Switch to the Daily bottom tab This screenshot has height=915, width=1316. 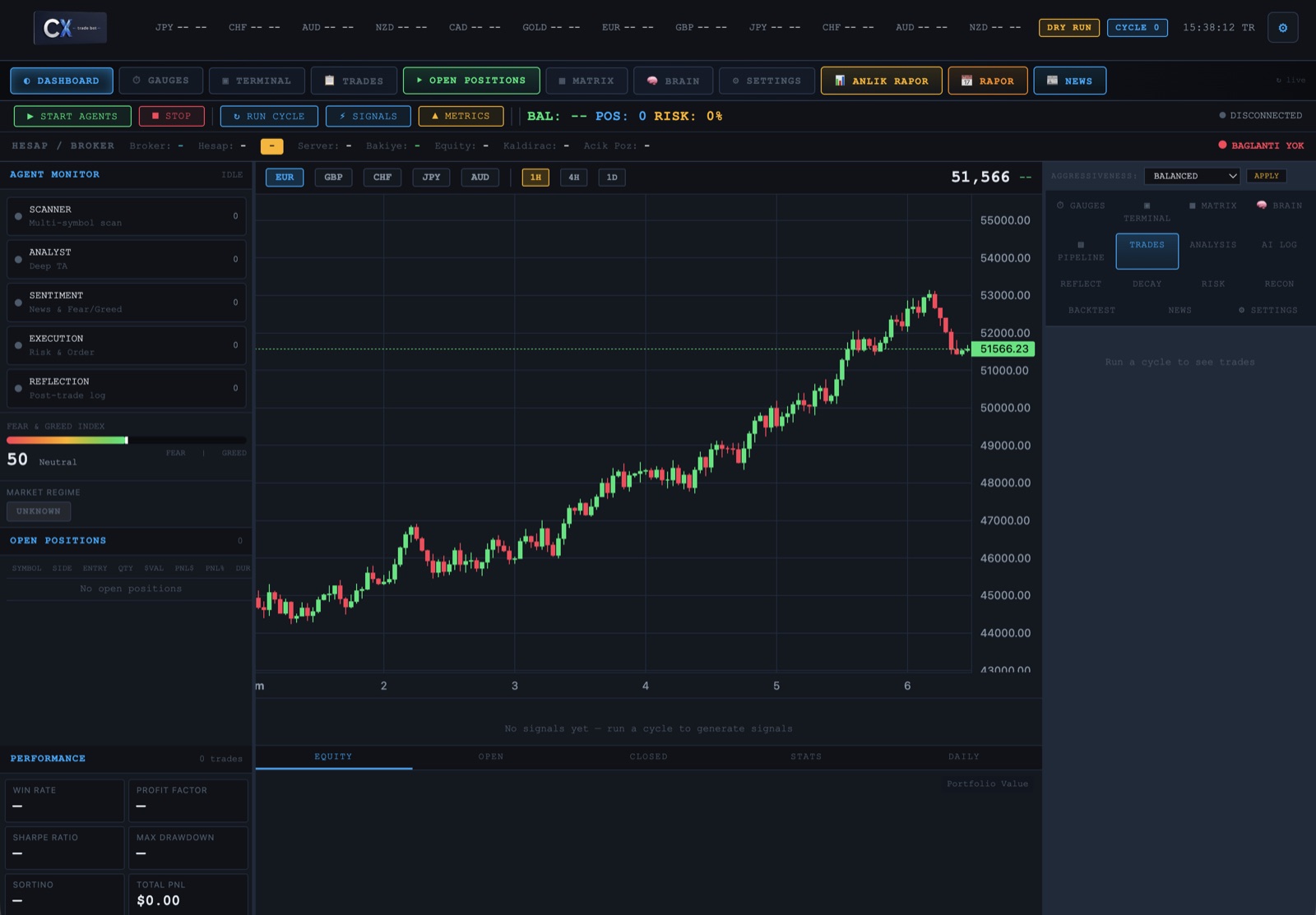[x=964, y=757]
